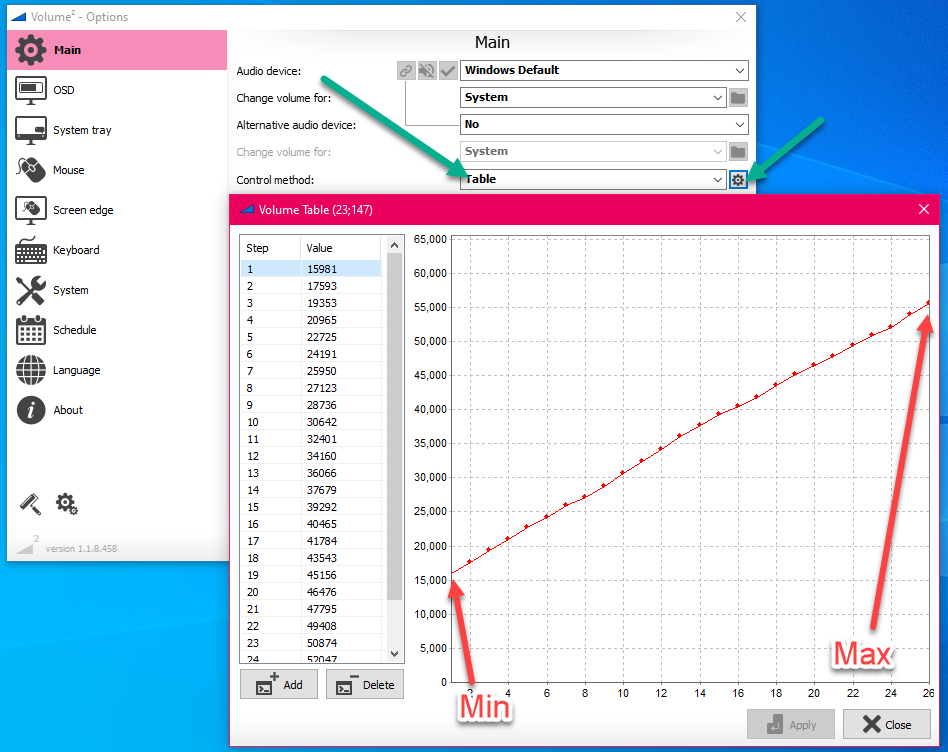Open the System tray settings section

(117, 130)
